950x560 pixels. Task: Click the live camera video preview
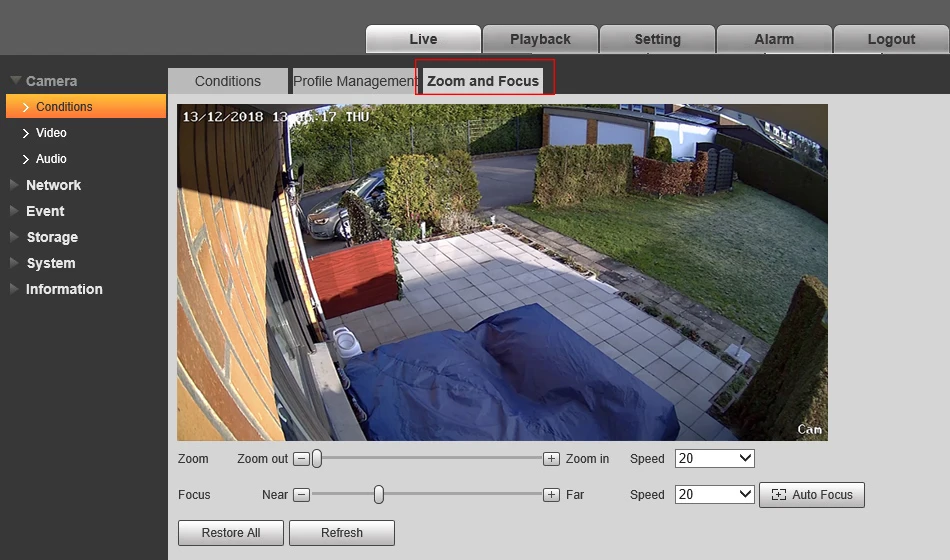coord(502,272)
